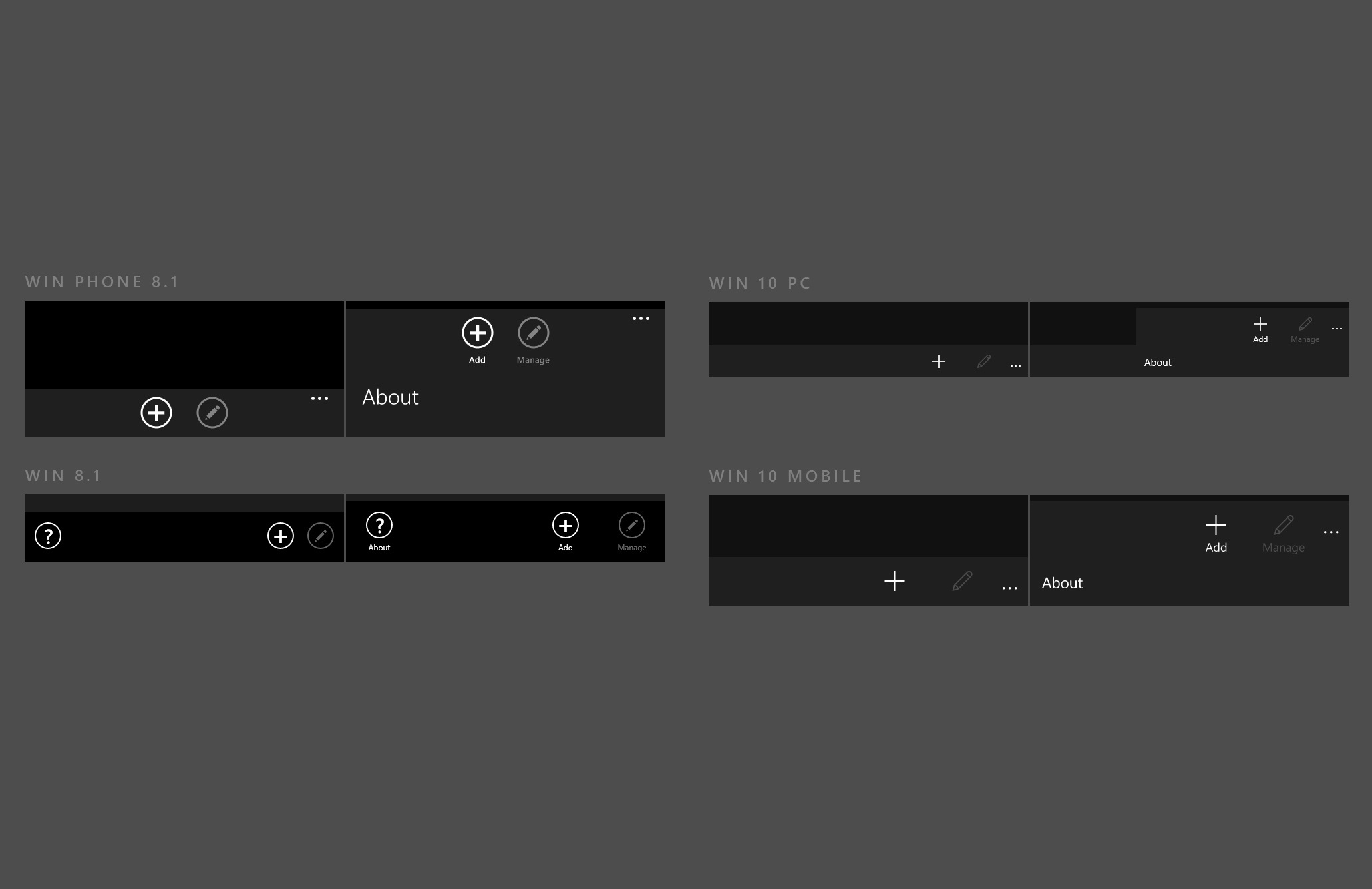This screenshot has height=889, width=1372.
Task: Click the Add plus icon in Win 10 PC bottom bar
Action: (x=937, y=362)
